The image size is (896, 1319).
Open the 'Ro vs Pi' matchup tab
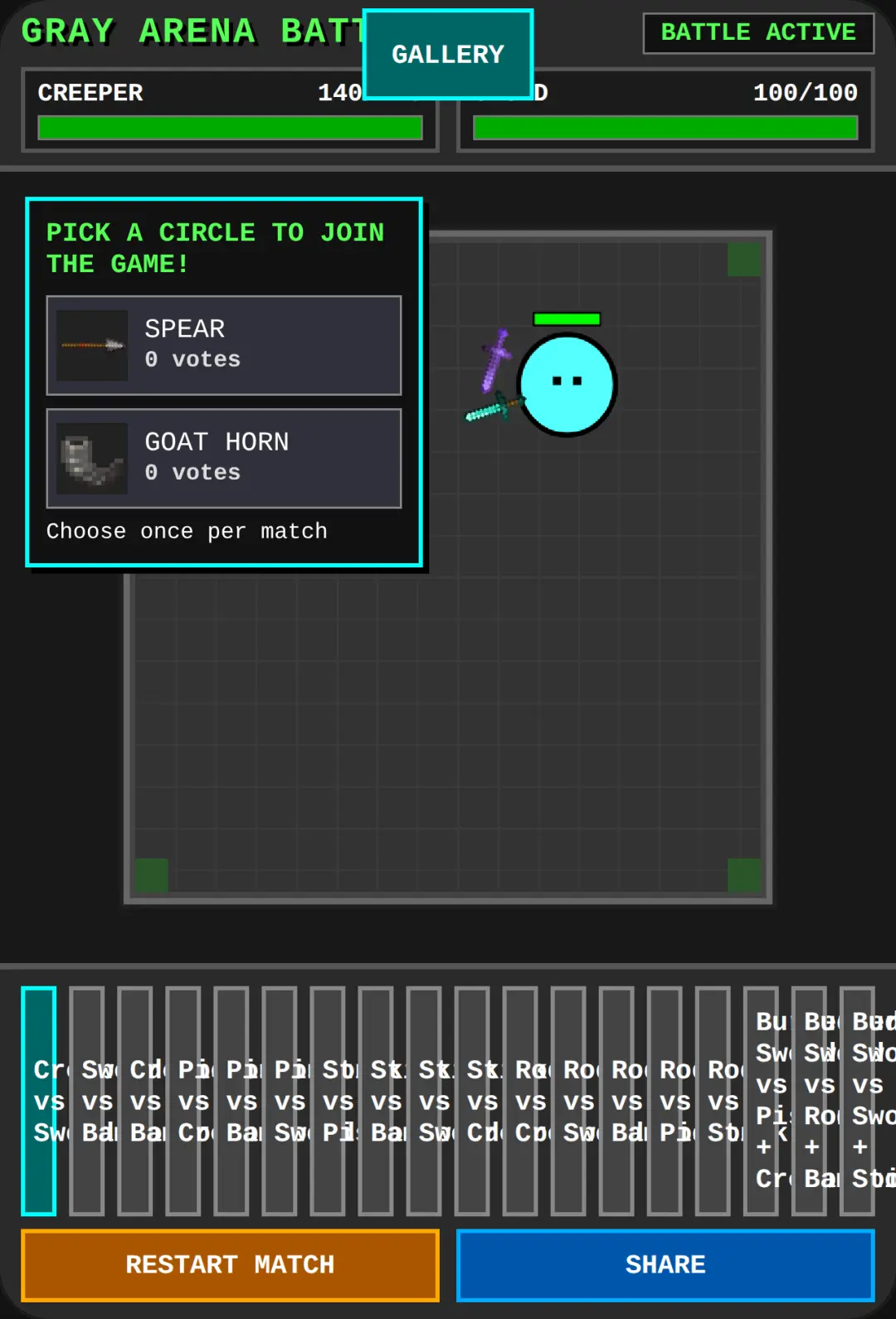[665, 1101]
